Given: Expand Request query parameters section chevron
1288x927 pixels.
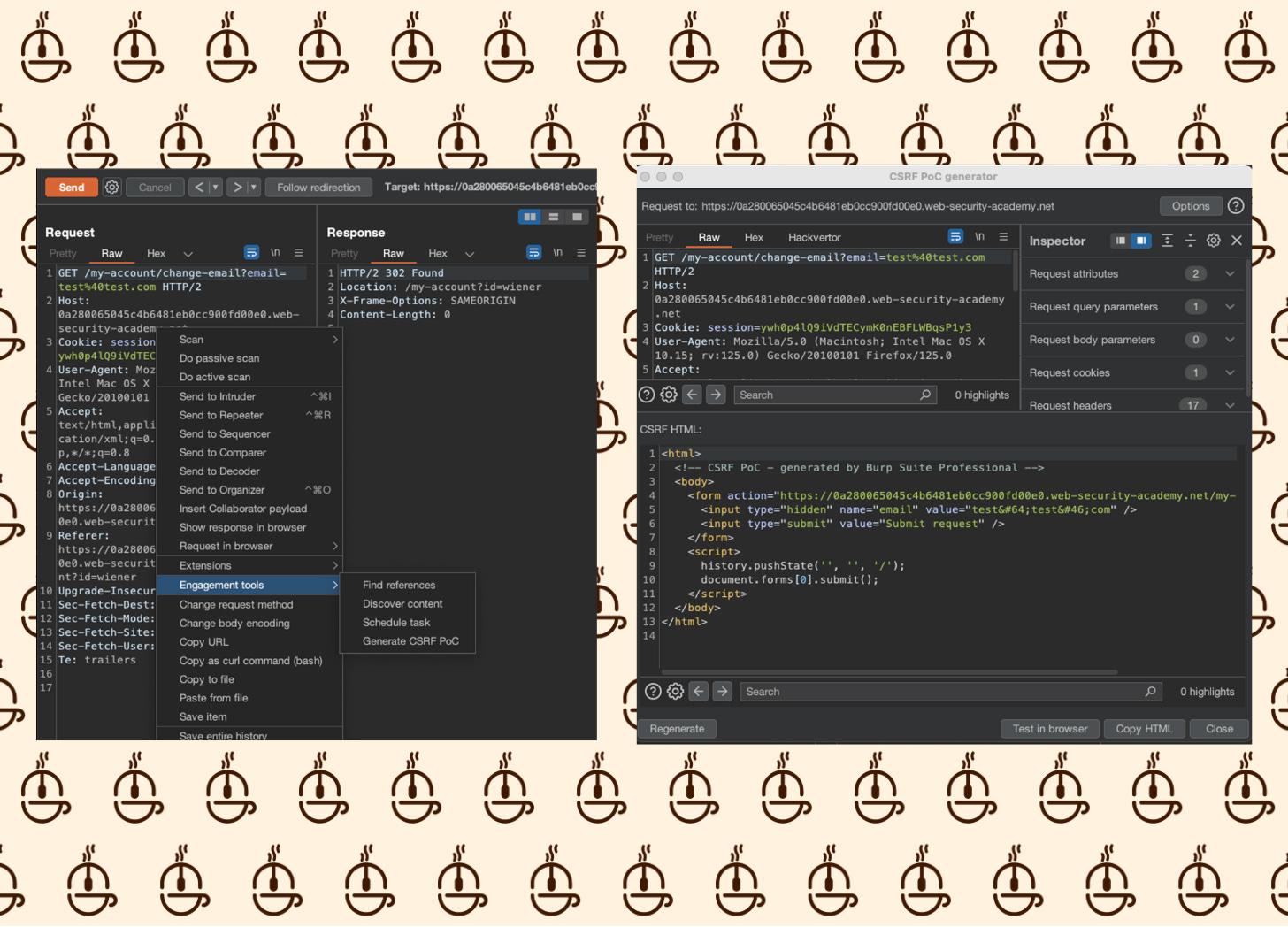Looking at the screenshot, I should 1230,307.
